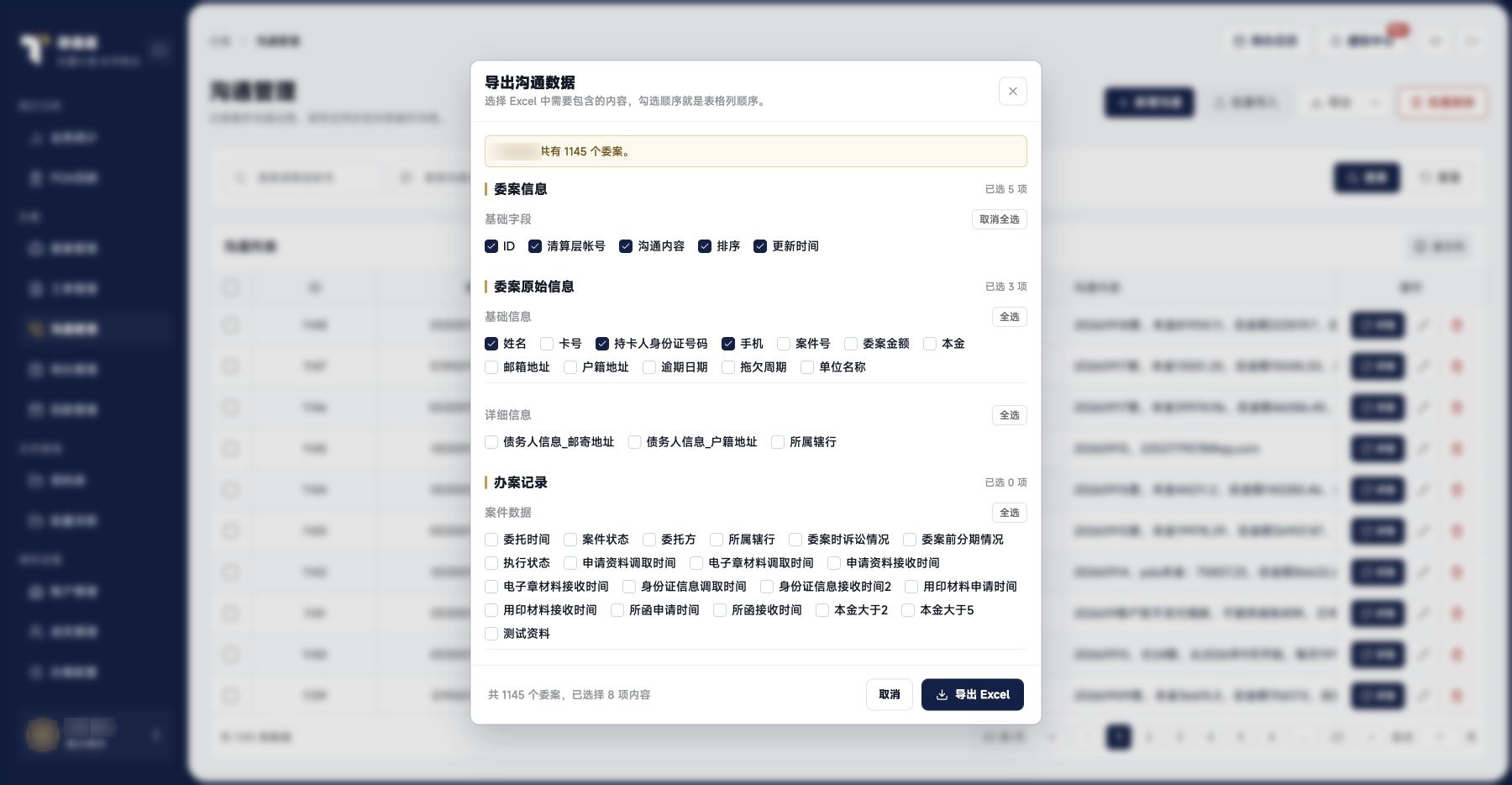1512x785 pixels.
Task: Select 身份证信息接收时间2 checkbox
Action: pos(767,587)
